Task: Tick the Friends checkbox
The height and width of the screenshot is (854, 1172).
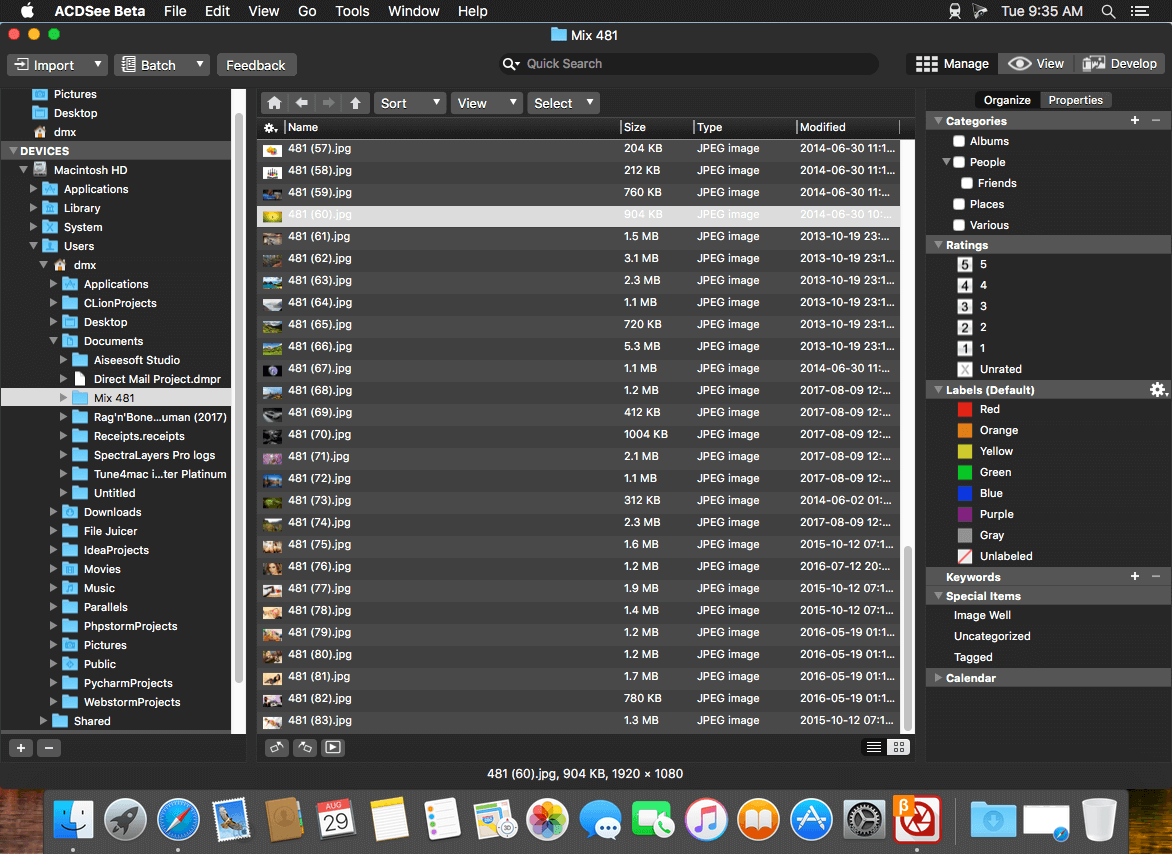Action: click(966, 183)
